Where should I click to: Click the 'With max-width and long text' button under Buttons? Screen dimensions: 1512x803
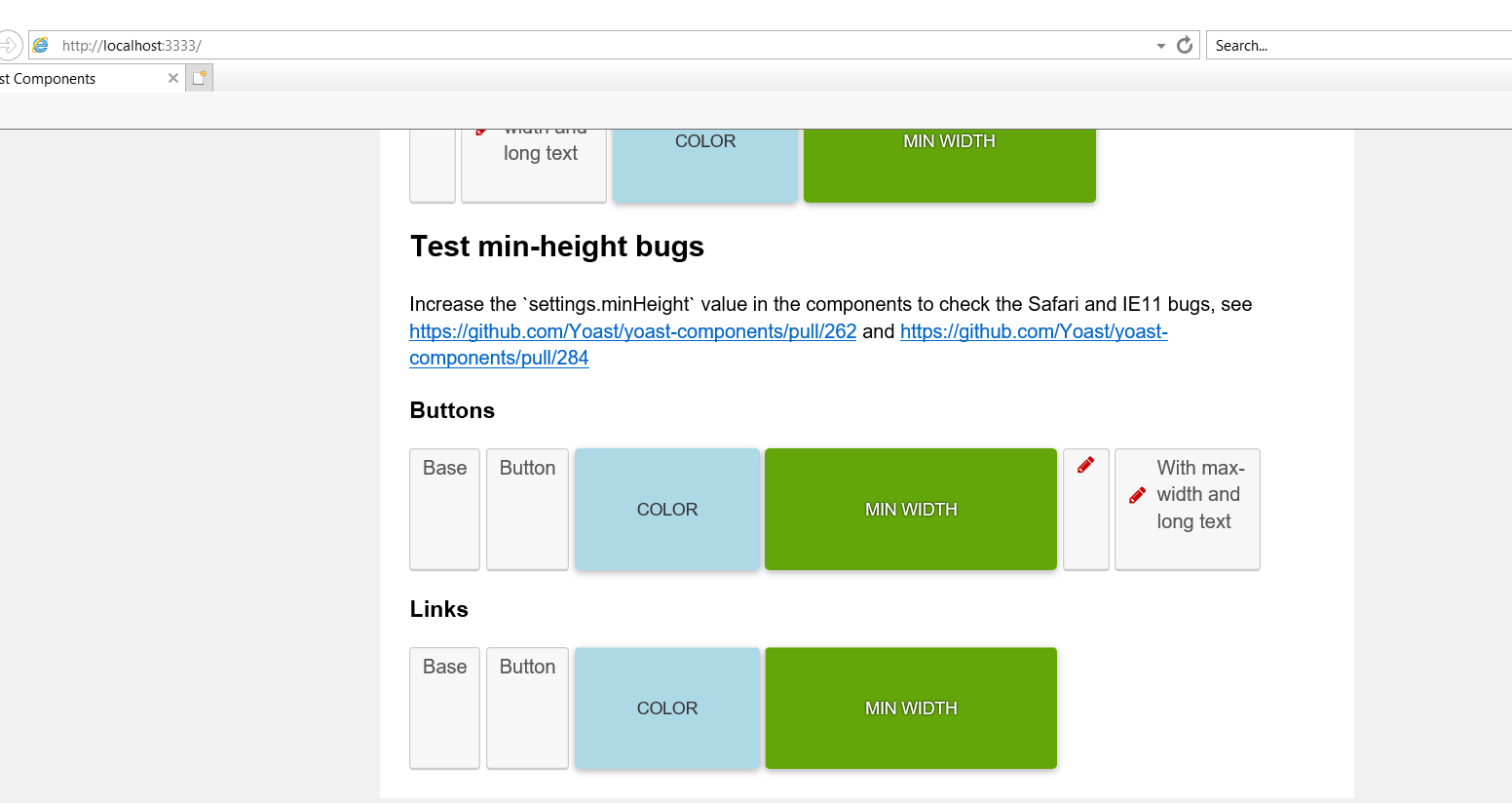point(1188,509)
